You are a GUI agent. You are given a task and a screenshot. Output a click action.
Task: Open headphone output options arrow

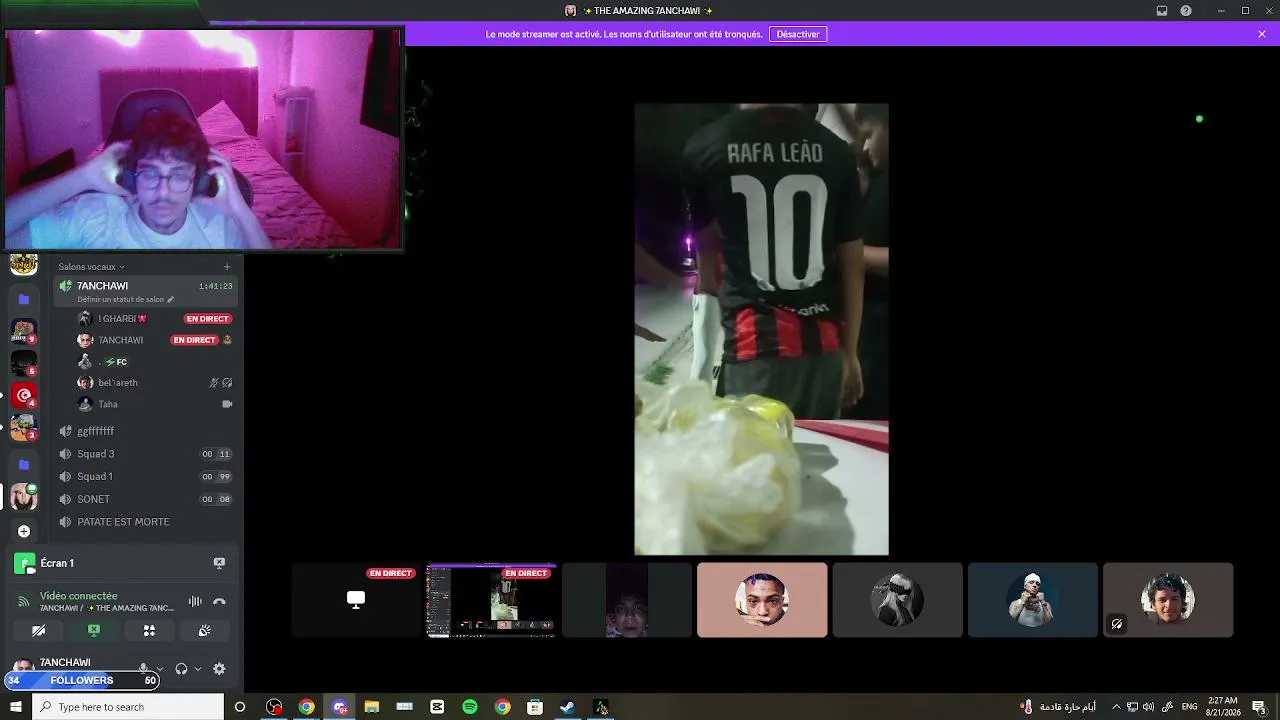(x=198, y=669)
